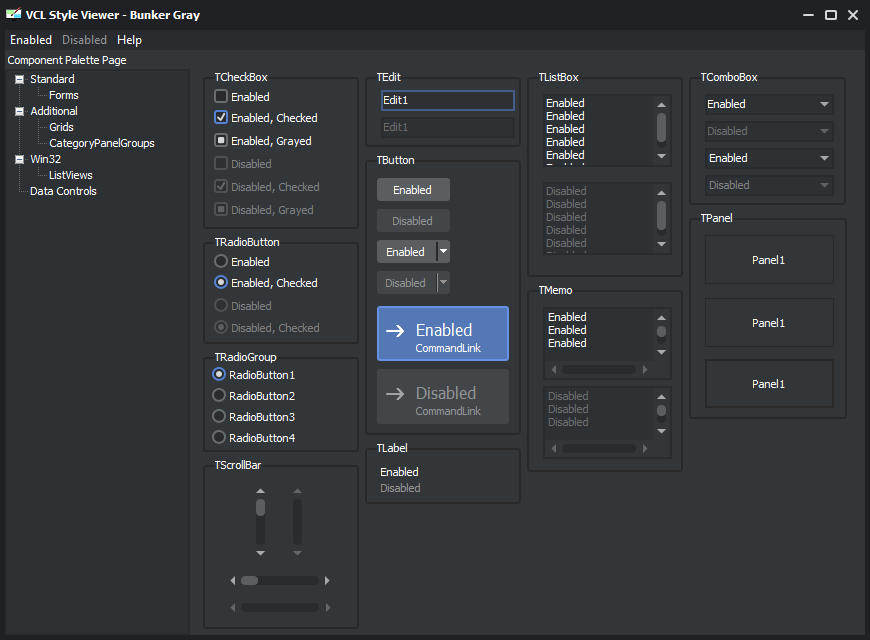The image size is (870, 640).
Task: Open the Enabled menu in the menu bar
Action: point(31,40)
